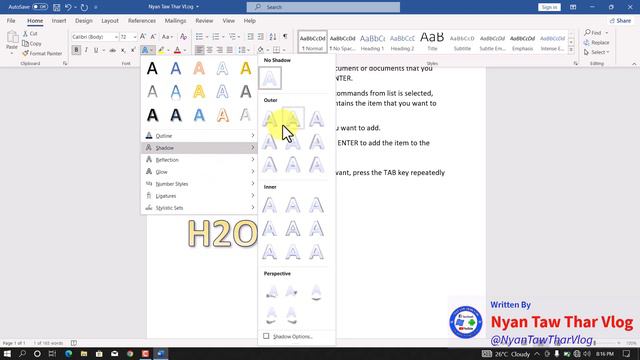640x360 pixels.
Task: Undo the last action
Action: 68,7
